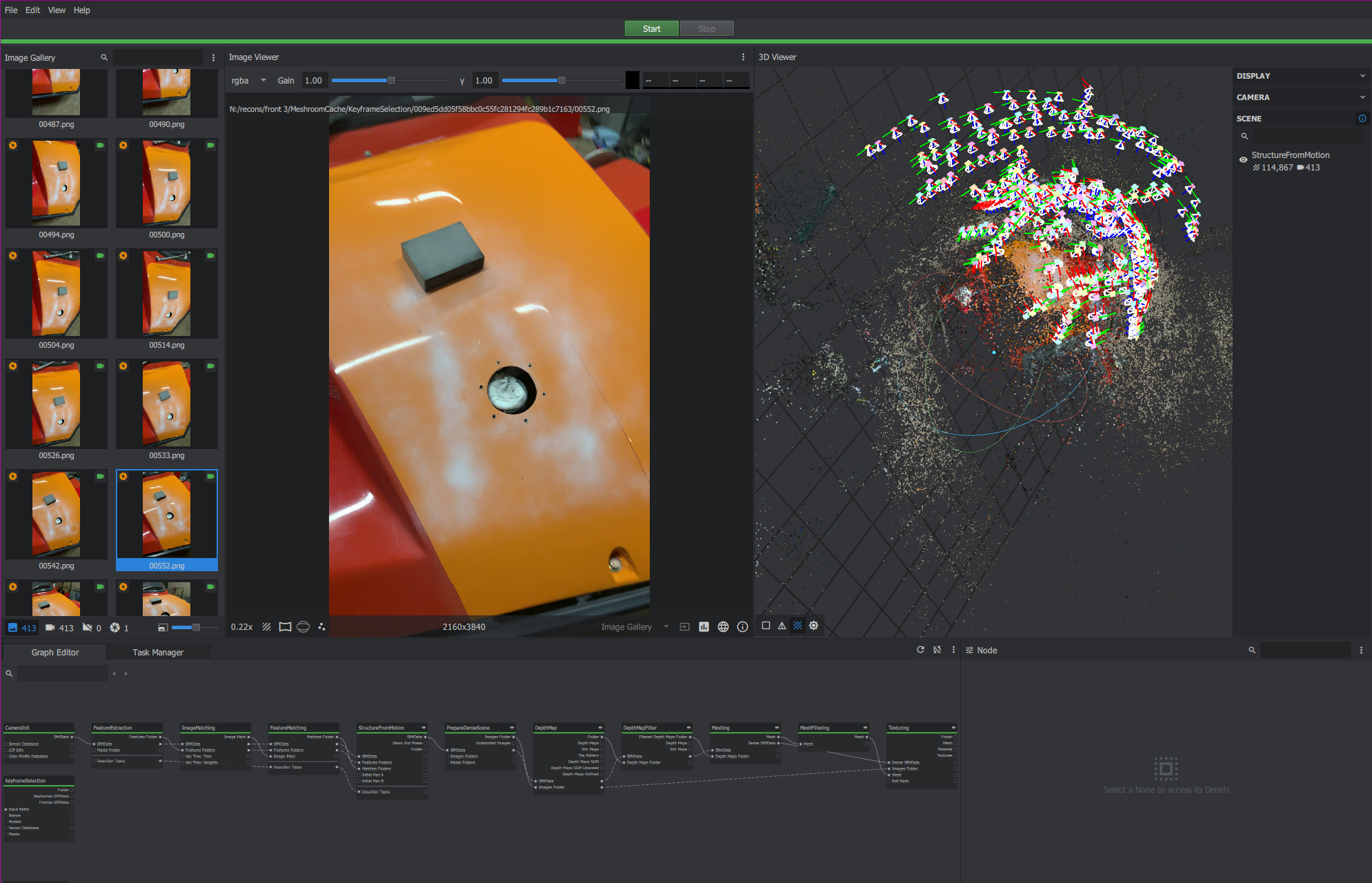Click the 3D viewer settings gear icon
The image size is (1372, 883).
[x=814, y=626]
